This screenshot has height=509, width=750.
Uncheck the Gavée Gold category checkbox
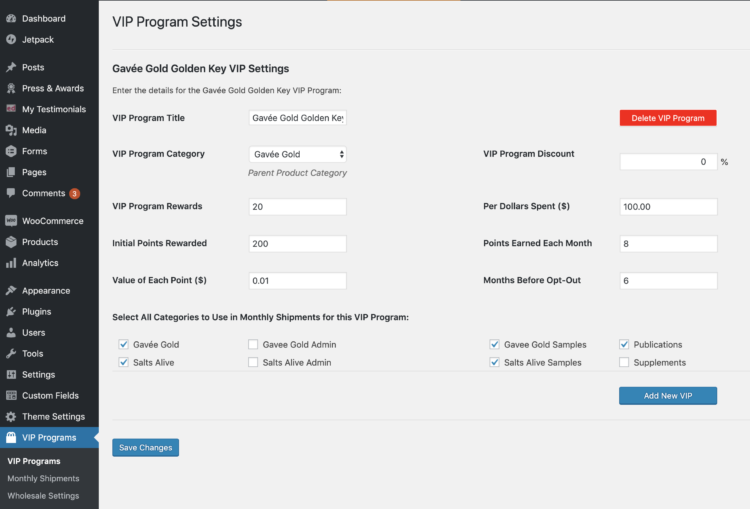(x=123, y=344)
